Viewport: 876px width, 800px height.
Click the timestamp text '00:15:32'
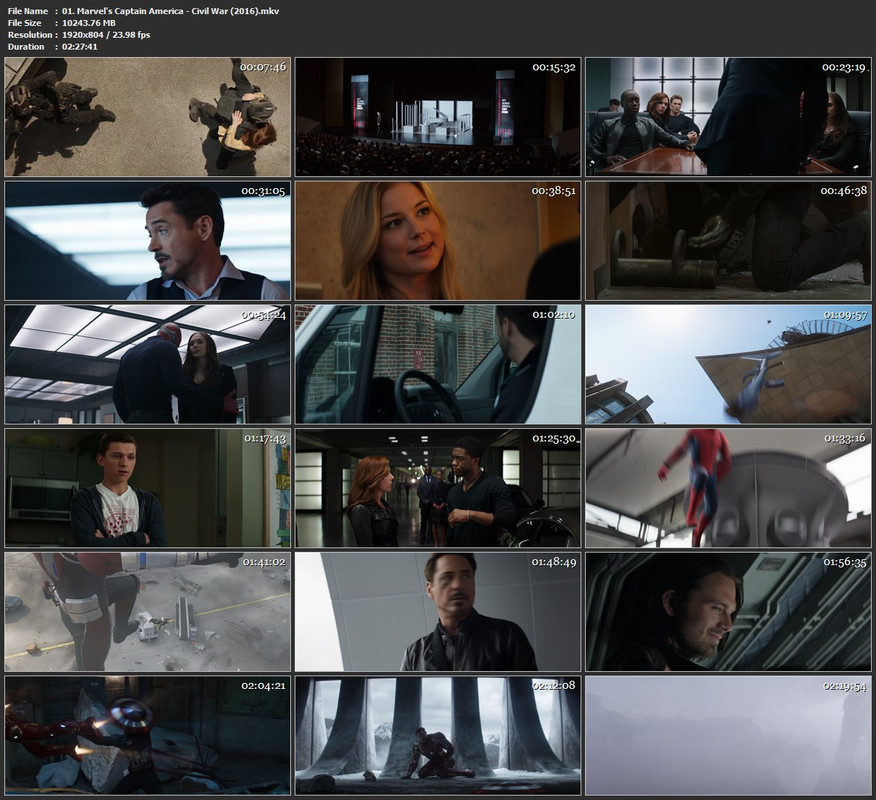tap(554, 67)
